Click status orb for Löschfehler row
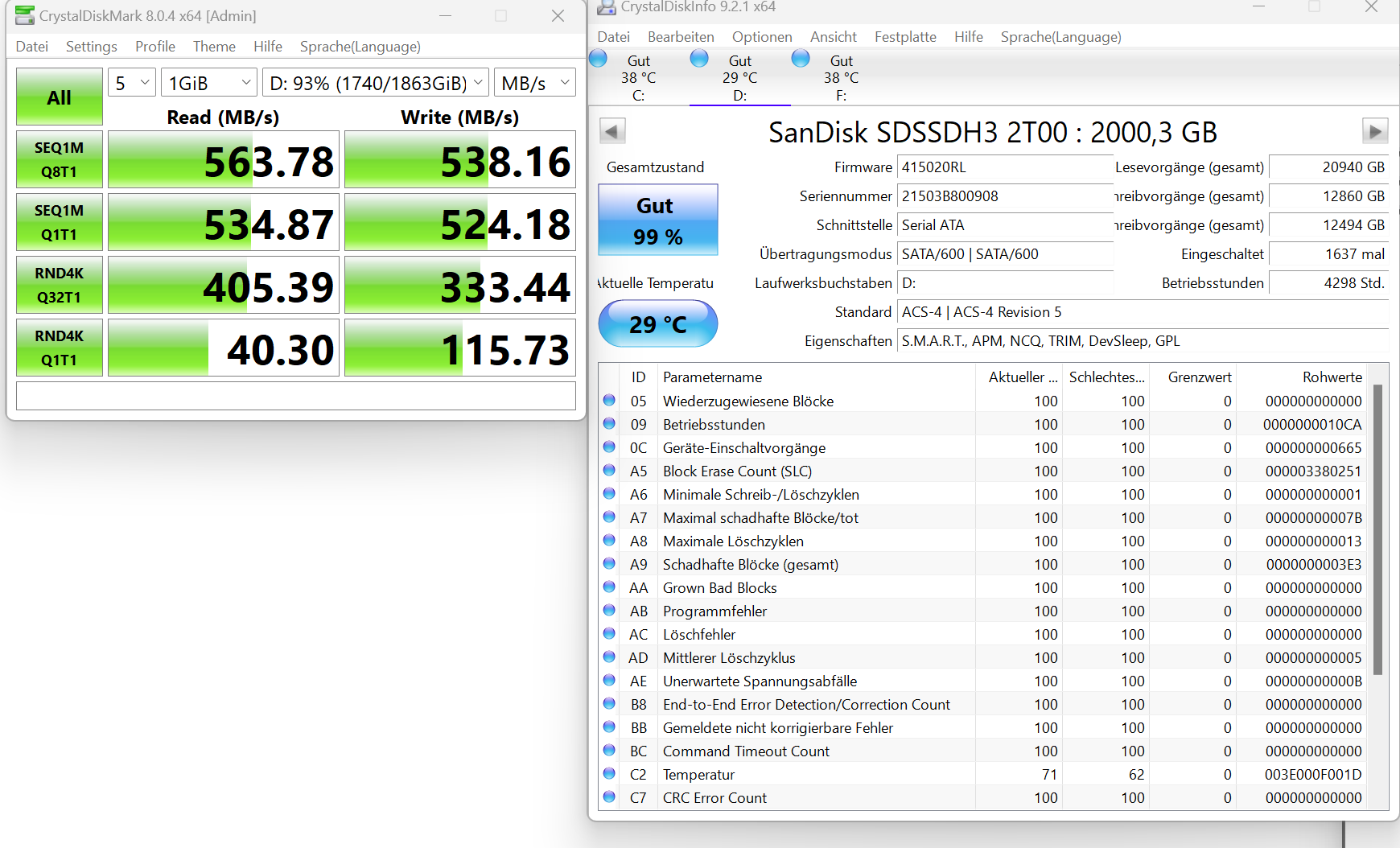Image resolution: width=1400 pixels, height=848 pixels. (610, 633)
